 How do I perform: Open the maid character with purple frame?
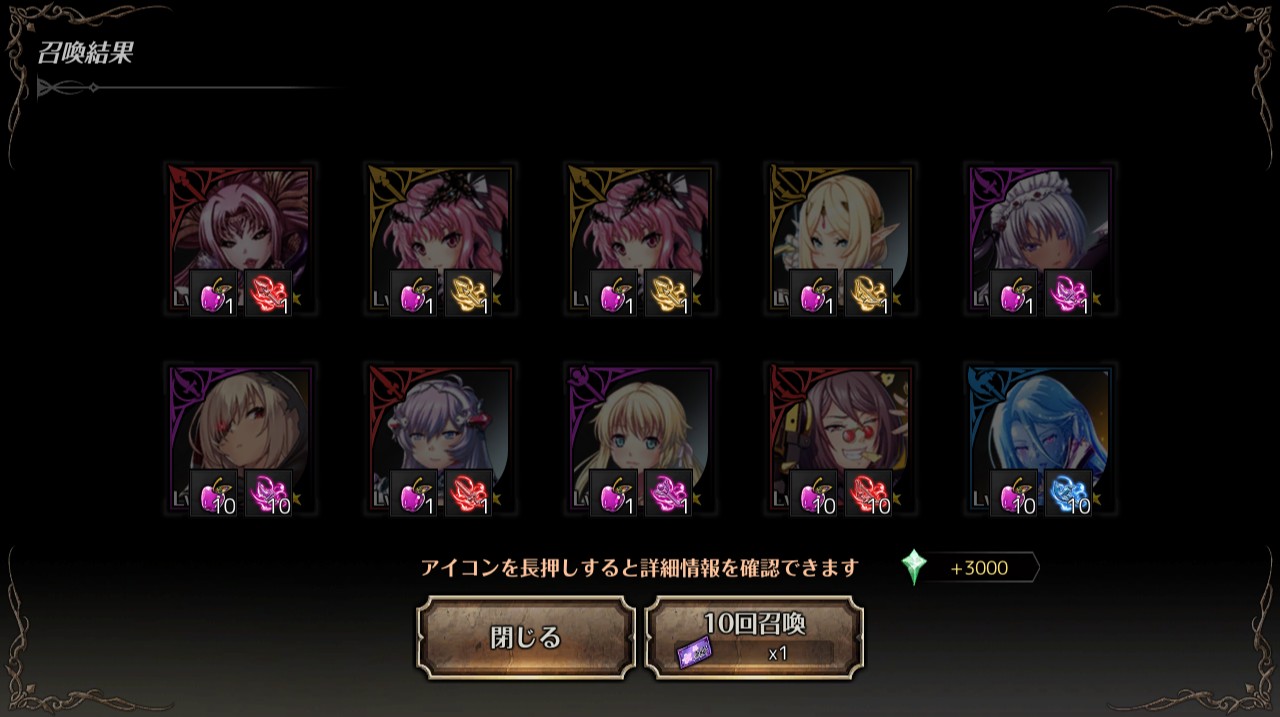point(1041,240)
